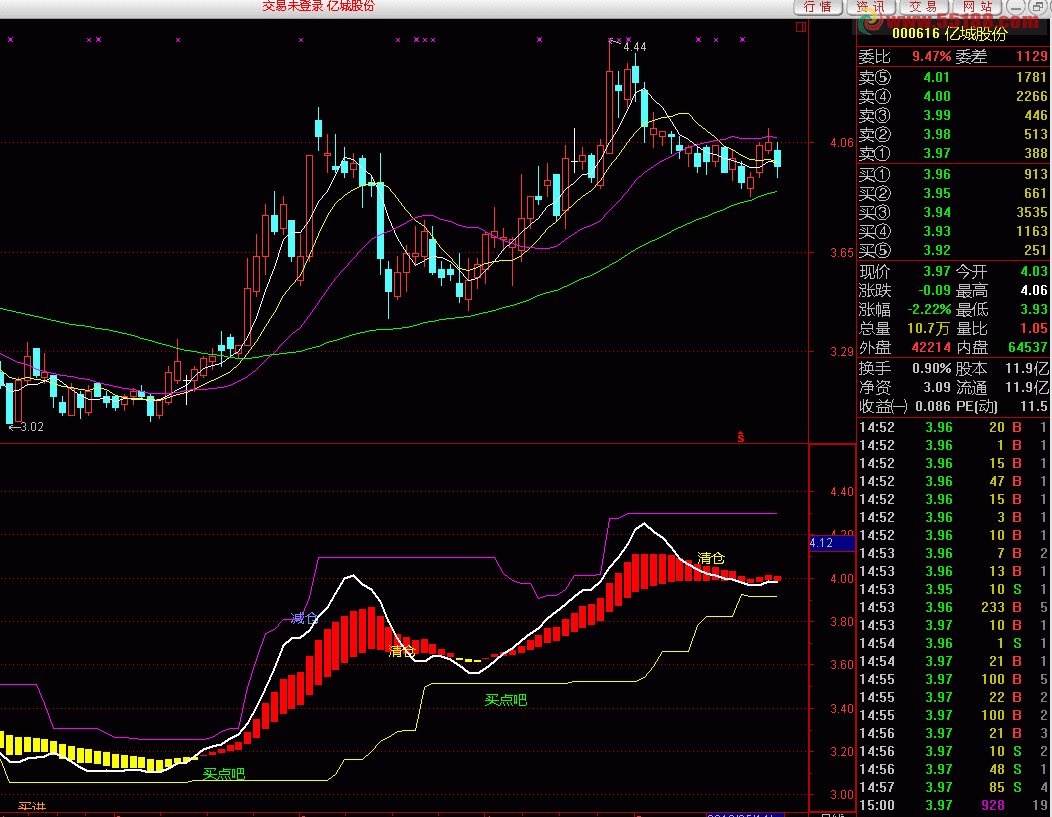Click the leftmost 买点吧 buy signal label

pos(224,773)
